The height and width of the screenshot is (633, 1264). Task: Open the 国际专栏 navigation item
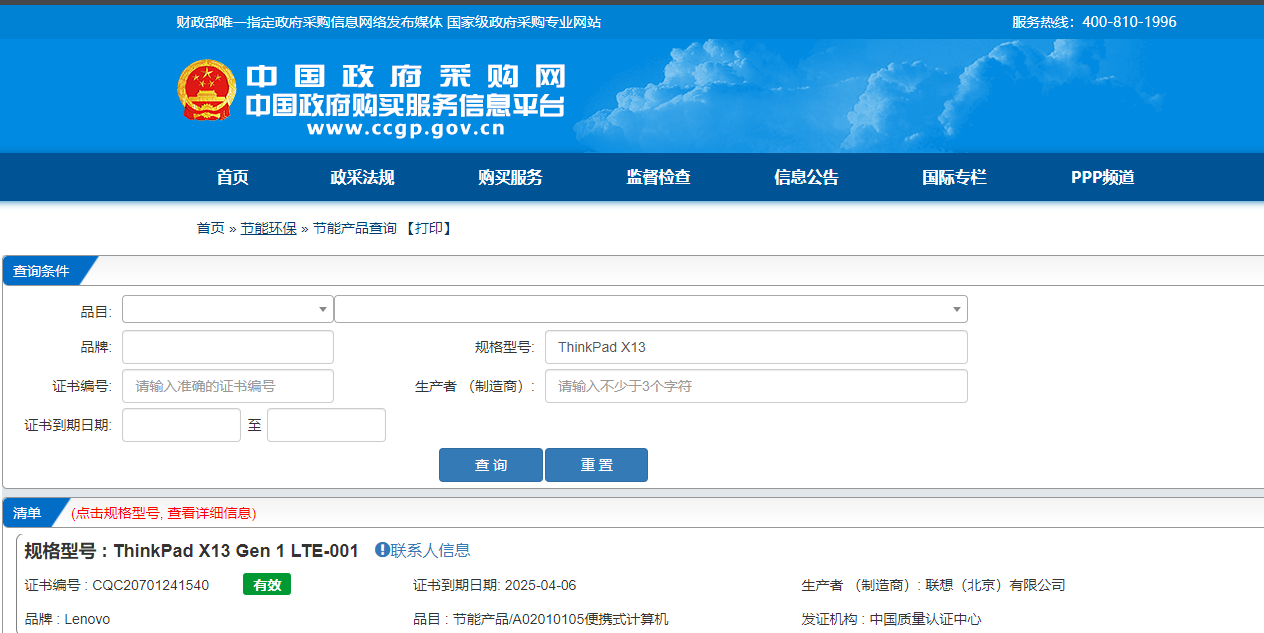(x=954, y=177)
